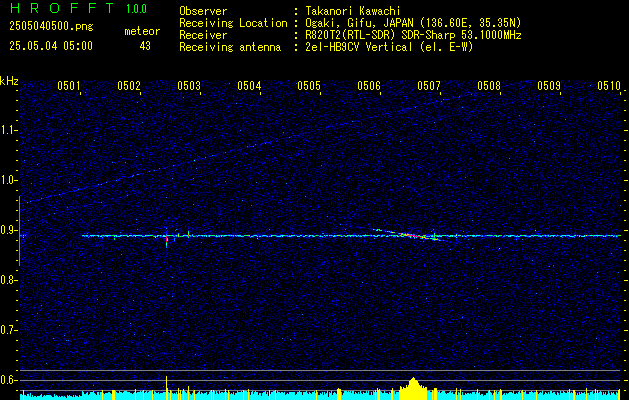Viewport: 629px width, 400px height.
Task: Click the meteor count 43
Action: point(145,46)
